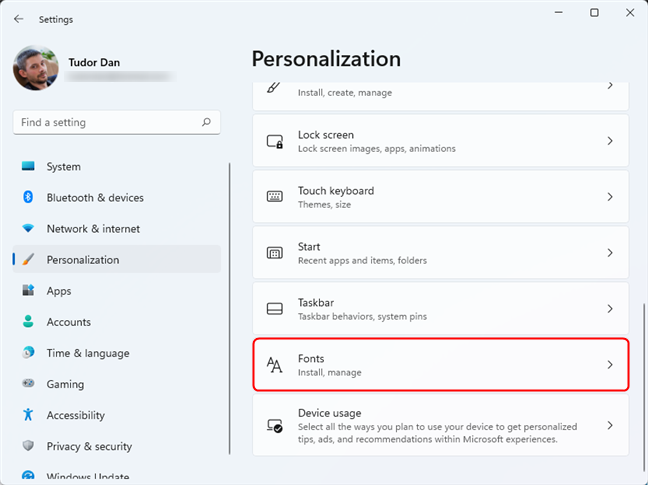
Task: Select the Accounts person icon
Action: coord(28,321)
